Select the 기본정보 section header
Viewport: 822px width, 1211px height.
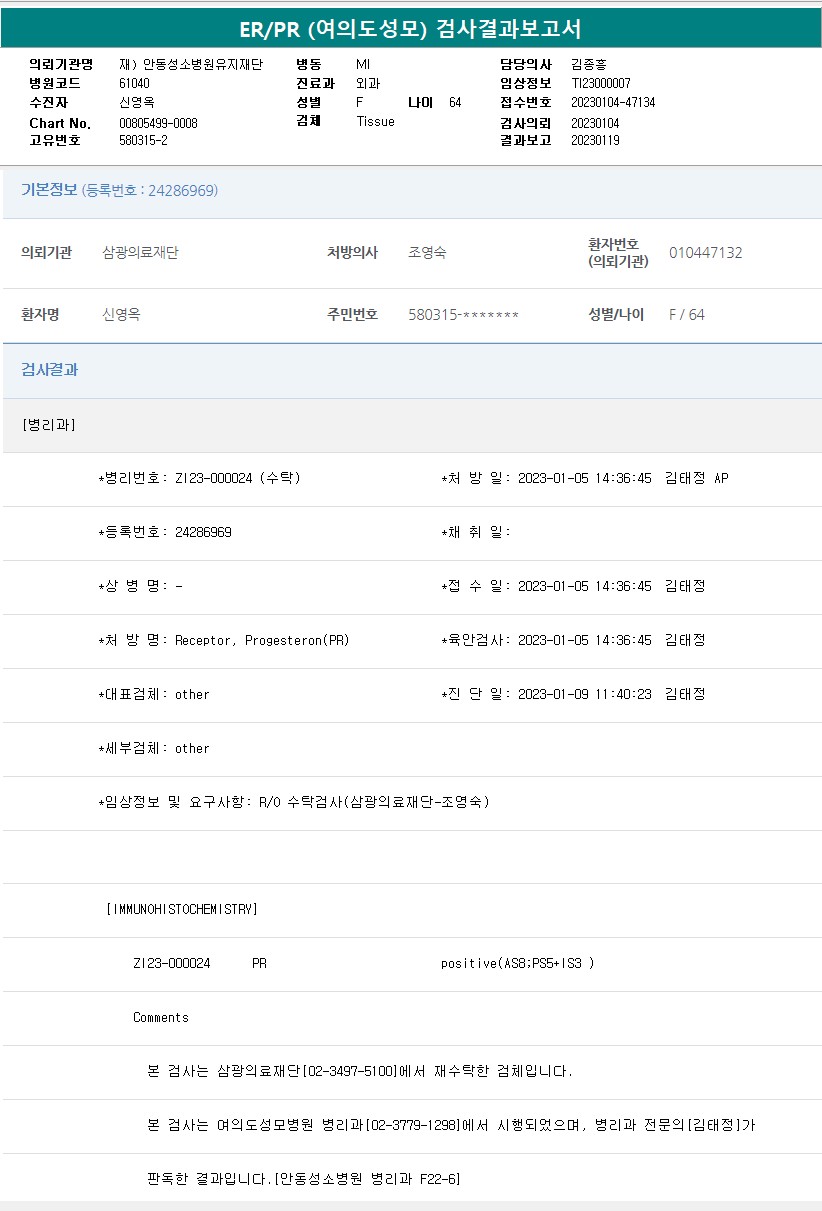(50, 190)
